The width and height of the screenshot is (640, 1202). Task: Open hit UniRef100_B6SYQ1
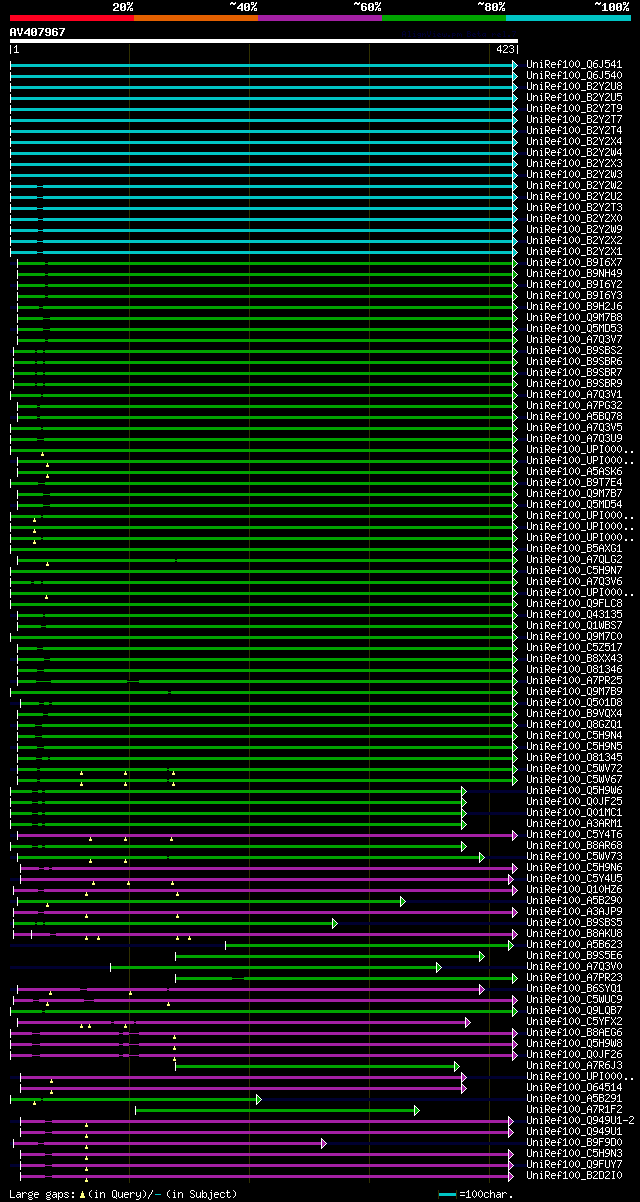tap(575, 988)
